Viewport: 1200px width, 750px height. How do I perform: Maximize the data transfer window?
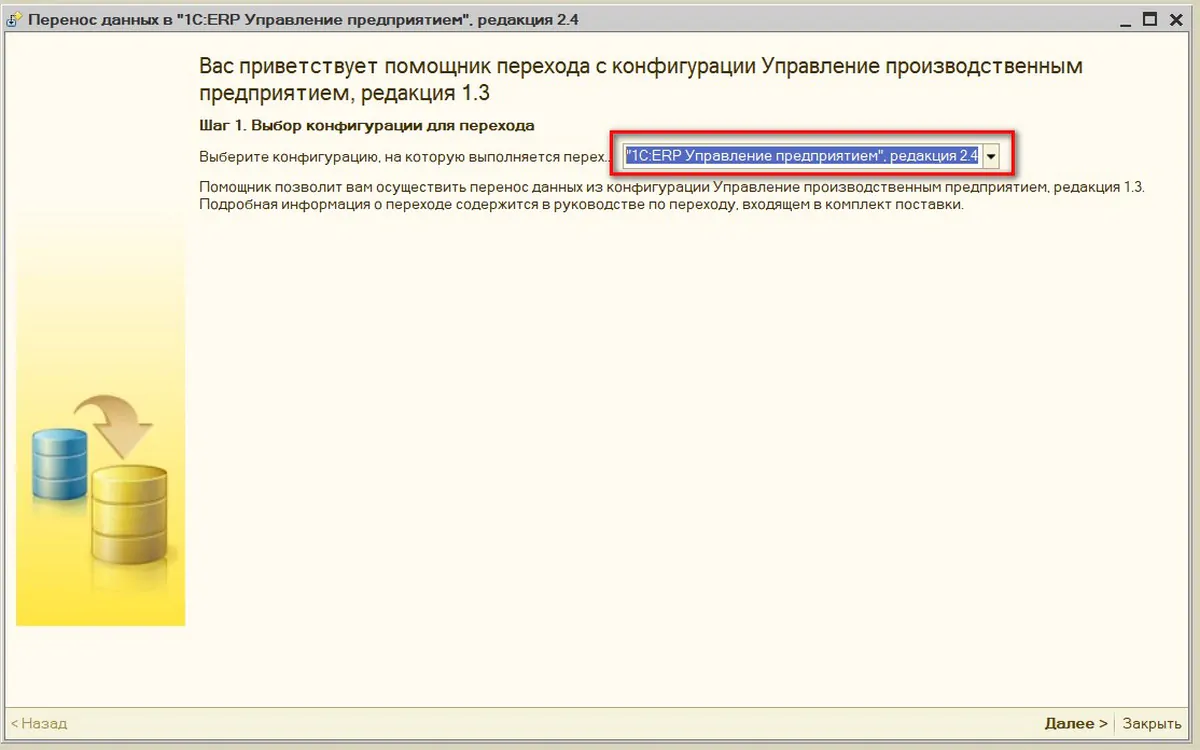[x=1149, y=19]
